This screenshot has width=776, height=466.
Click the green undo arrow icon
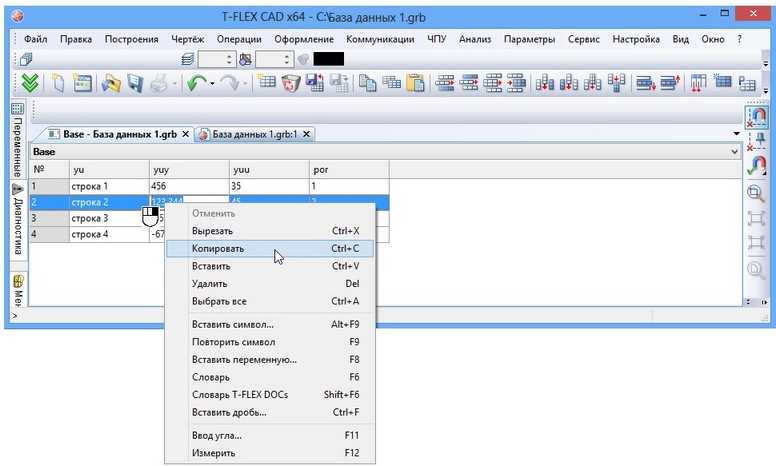click(194, 84)
